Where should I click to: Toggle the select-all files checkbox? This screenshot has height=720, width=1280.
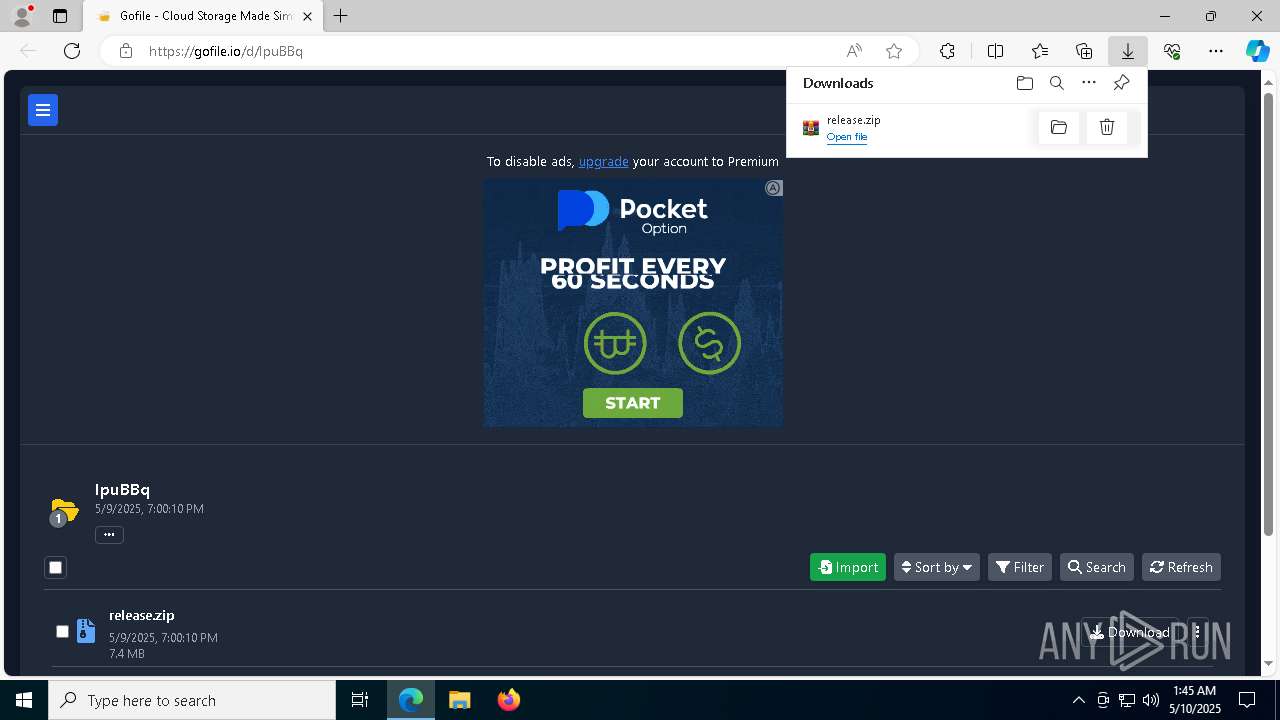click(56, 568)
